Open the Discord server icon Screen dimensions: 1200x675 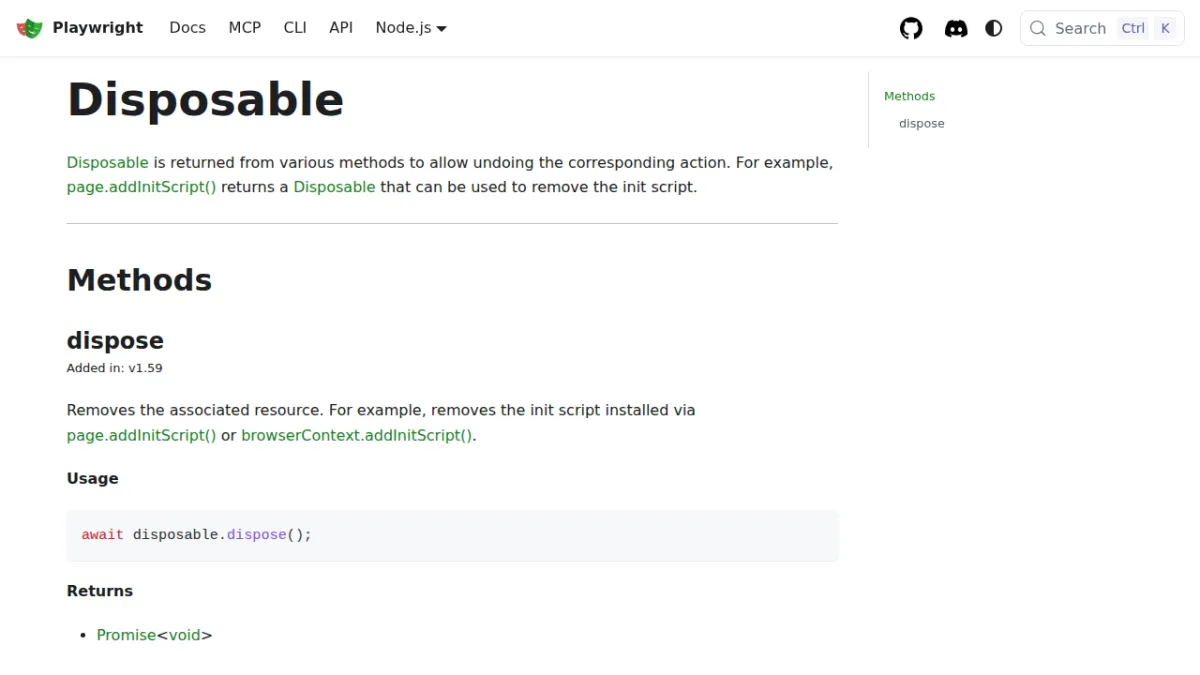click(956, 28)
